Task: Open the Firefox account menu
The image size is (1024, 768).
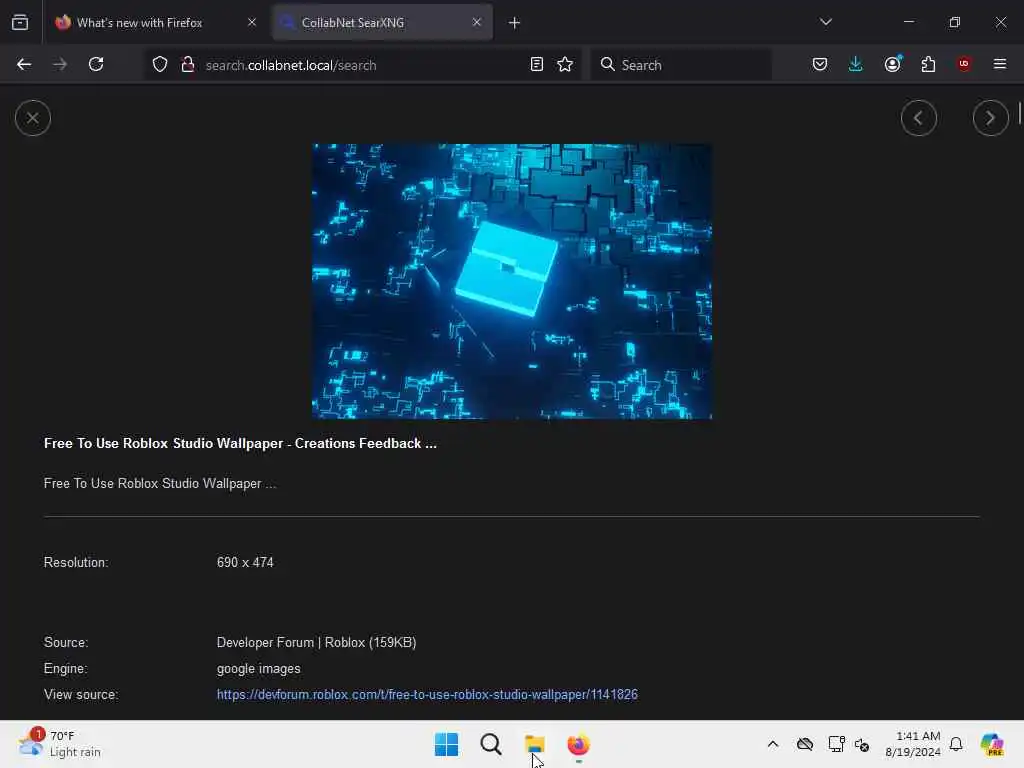Action: pyautogui.click(x=892, y=64)
